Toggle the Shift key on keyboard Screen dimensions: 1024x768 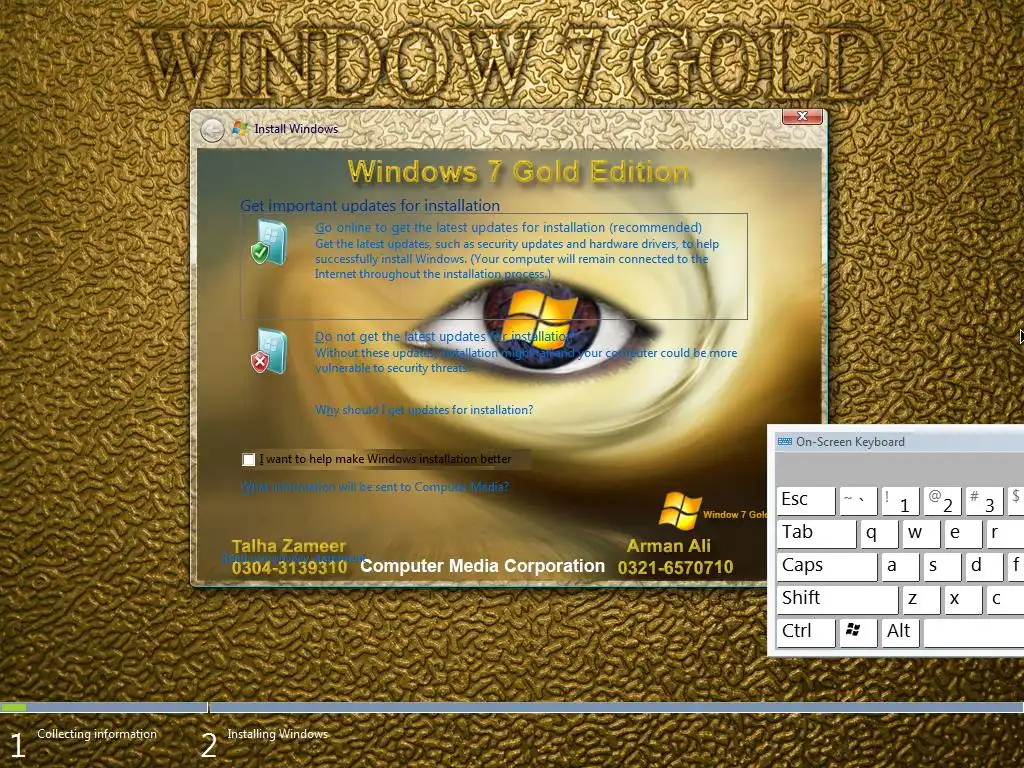pos(837,599)
